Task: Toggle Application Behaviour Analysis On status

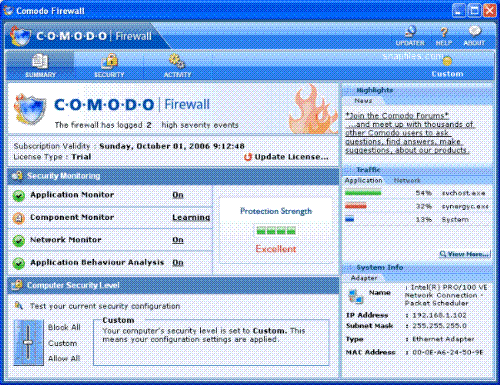Action: point(178,263)
